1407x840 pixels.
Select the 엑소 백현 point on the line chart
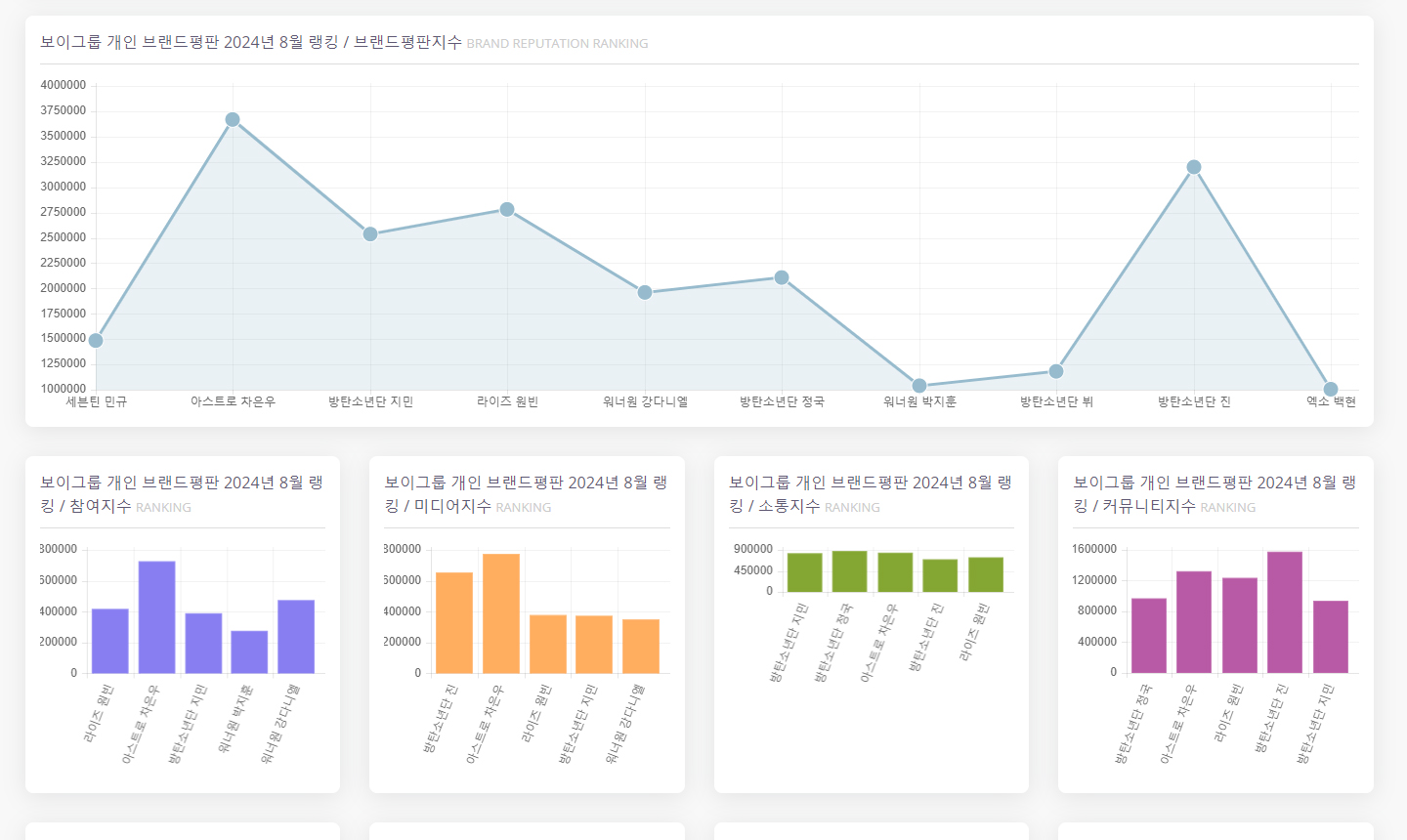pos(1331,390)
